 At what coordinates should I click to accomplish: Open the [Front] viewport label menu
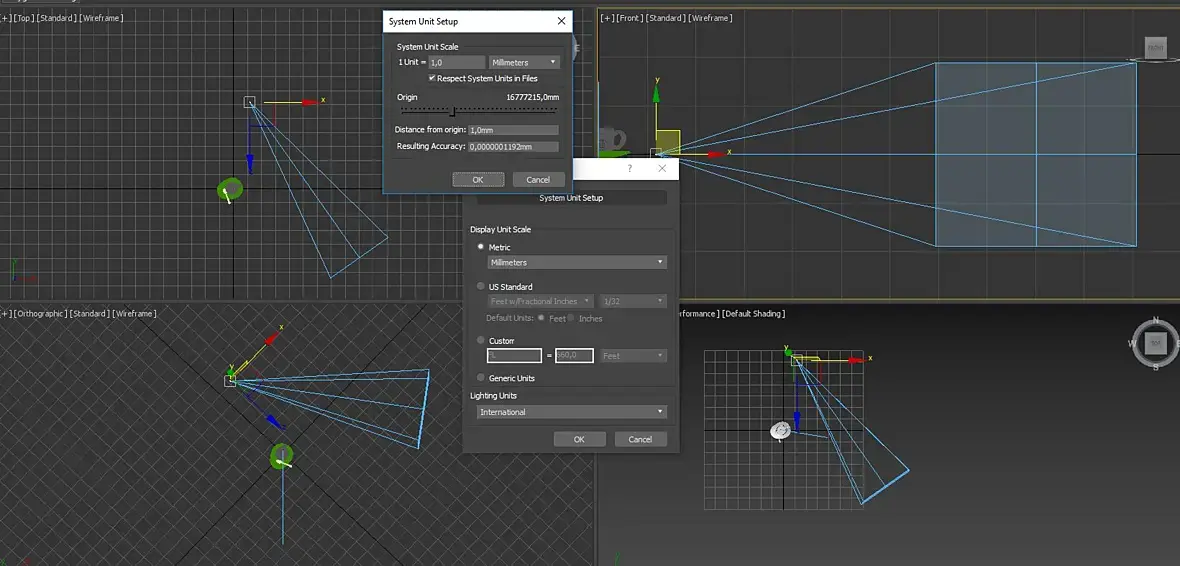[630, 17]
